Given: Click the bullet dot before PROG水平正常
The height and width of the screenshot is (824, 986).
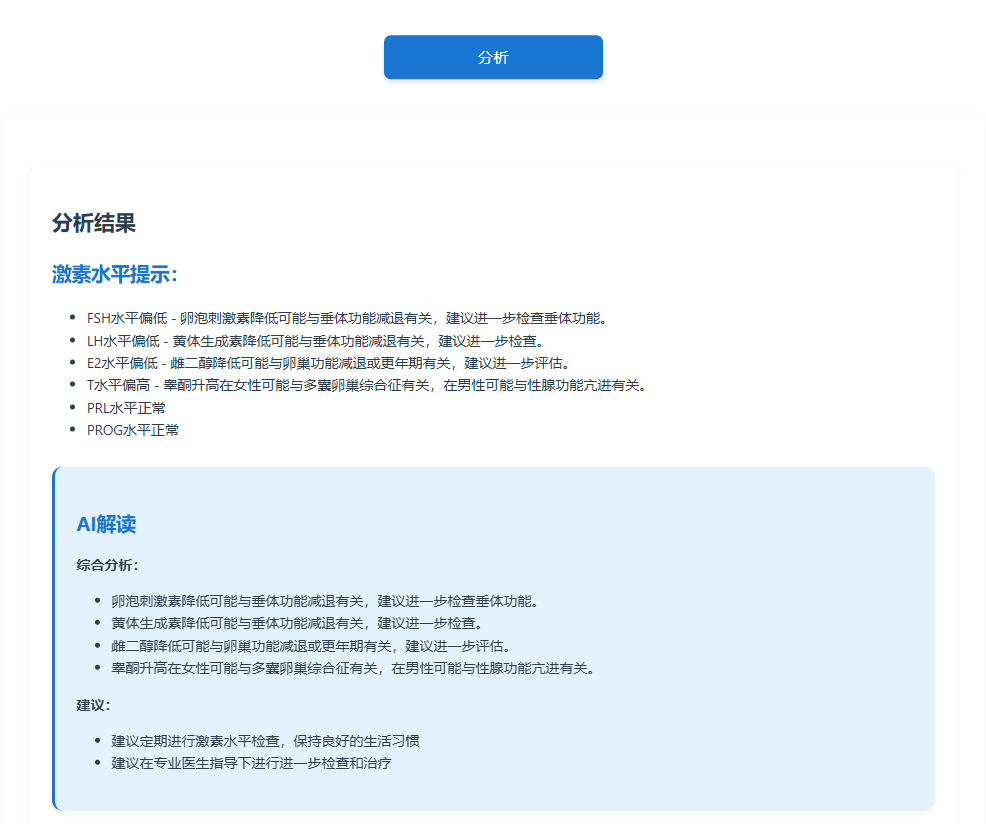Looking at the screenshot, I should pyautogui.click(x=72, y=430).
